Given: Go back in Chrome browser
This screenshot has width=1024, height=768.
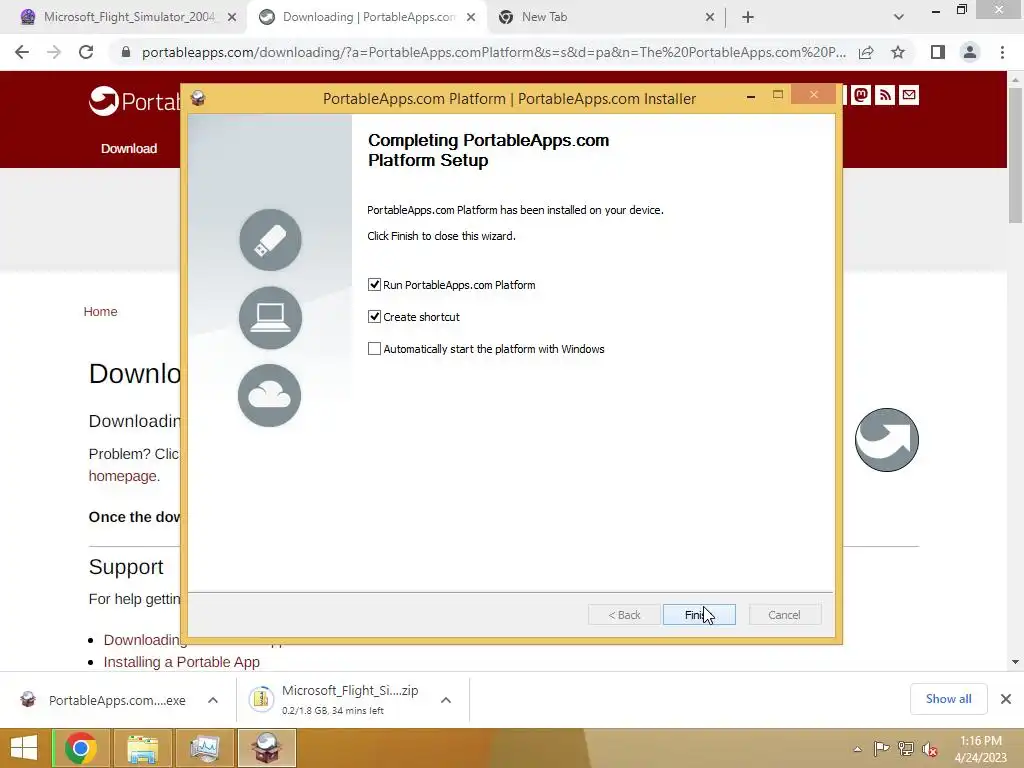Looking at the screenshot, I should [22, 52].
